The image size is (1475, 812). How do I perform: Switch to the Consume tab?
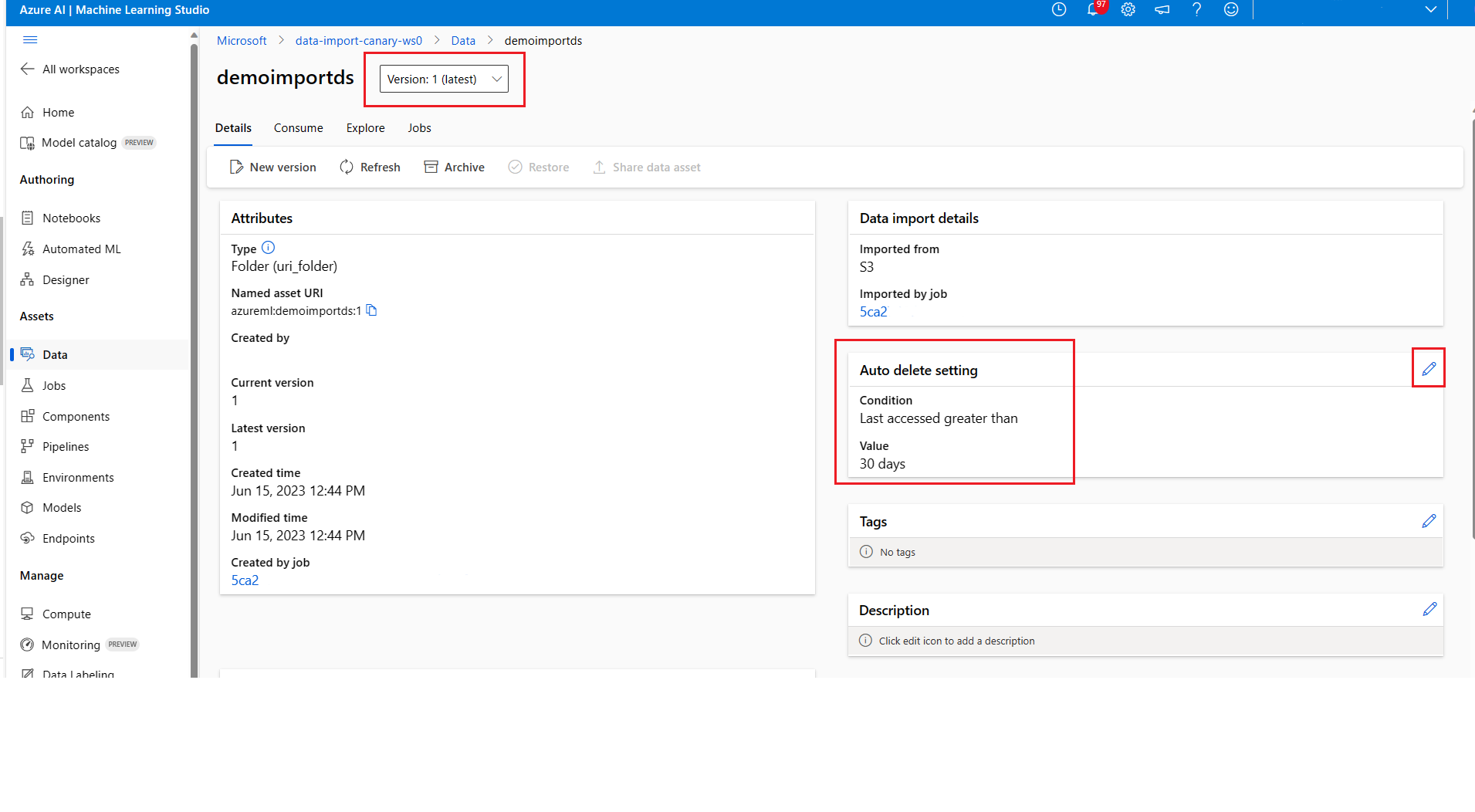click(x=298, y=128)
